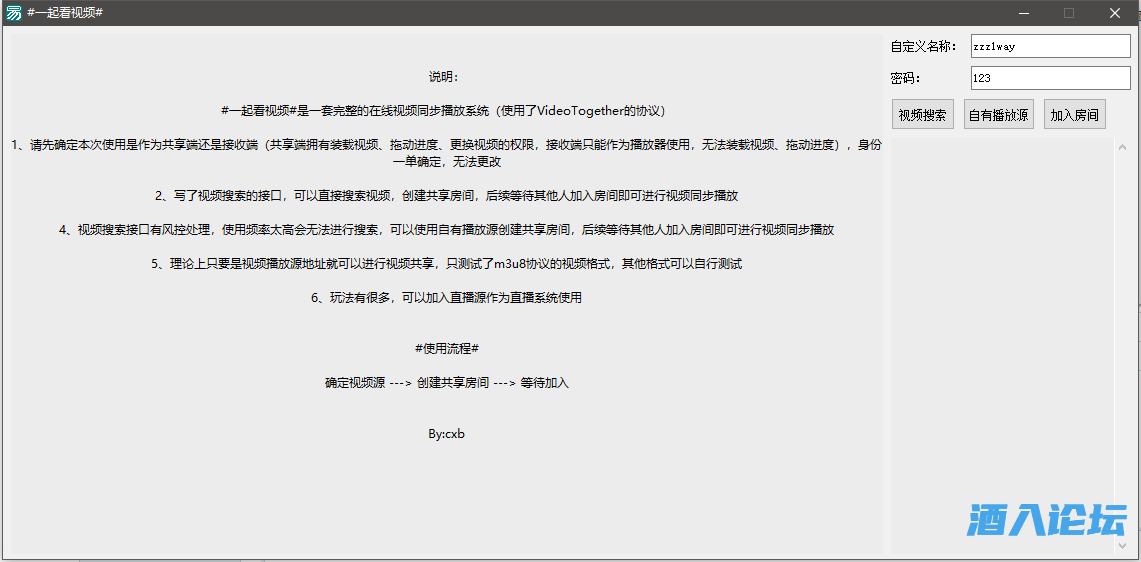Click the 视频搜索 button
The width and height of the screenshot is (1141, 562).
point(923,114)
